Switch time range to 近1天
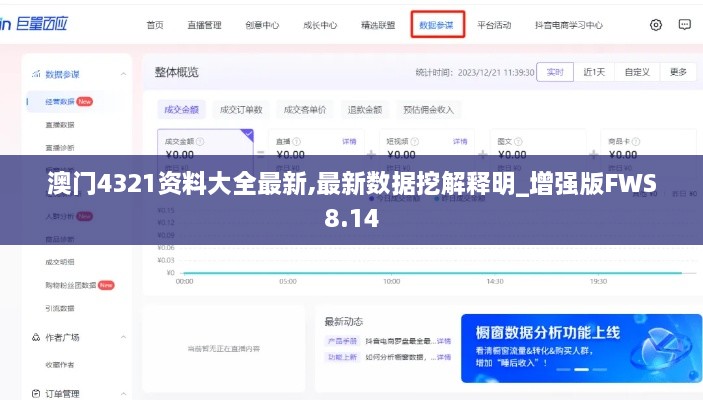 (594, 72)
